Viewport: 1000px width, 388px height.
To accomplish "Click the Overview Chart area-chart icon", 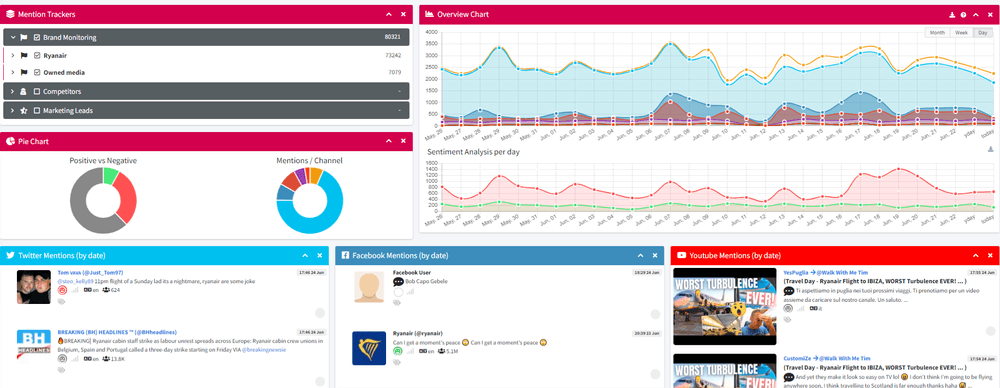I will coord(430,14).
